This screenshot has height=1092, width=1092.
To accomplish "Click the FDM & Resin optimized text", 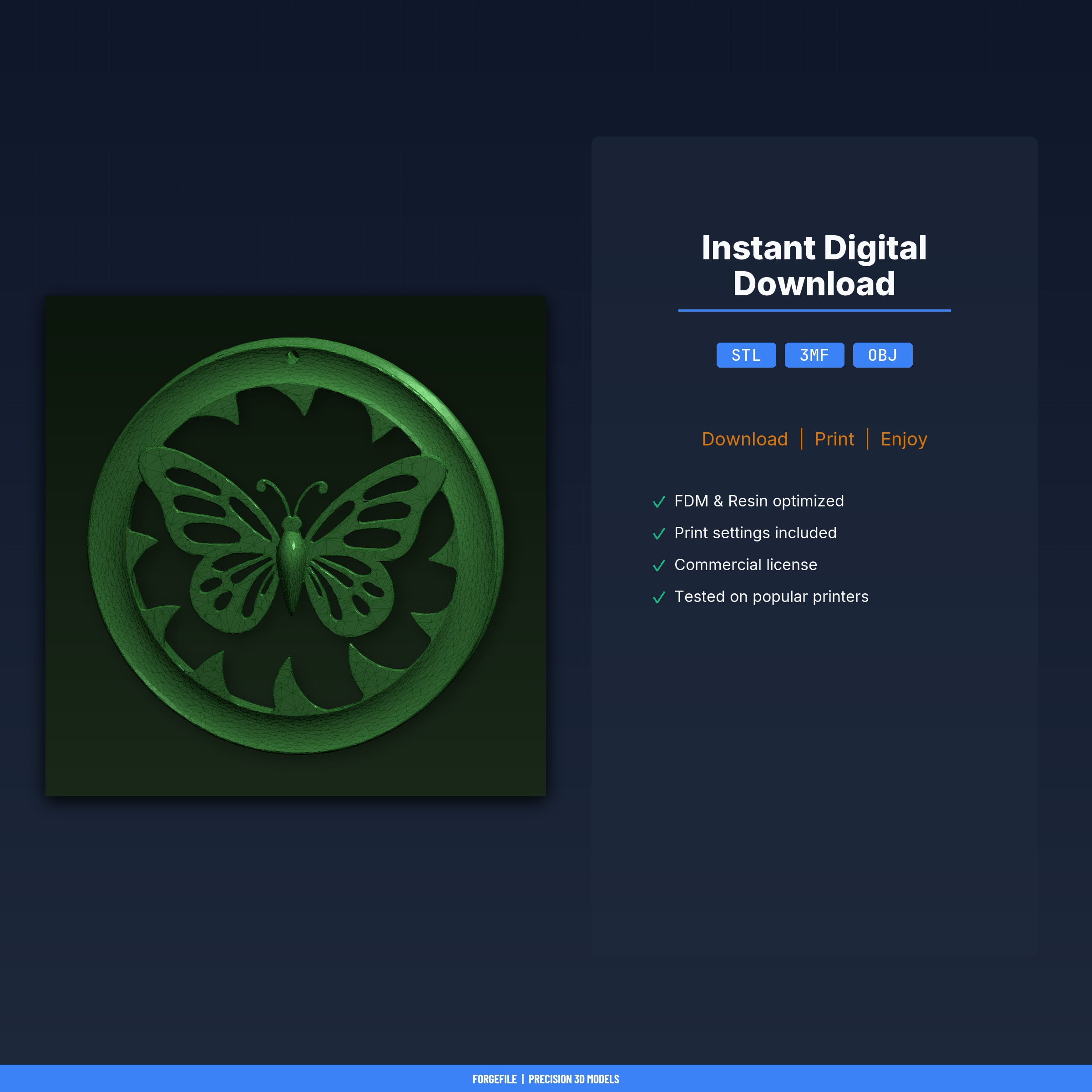I will [x=758, y=501].
